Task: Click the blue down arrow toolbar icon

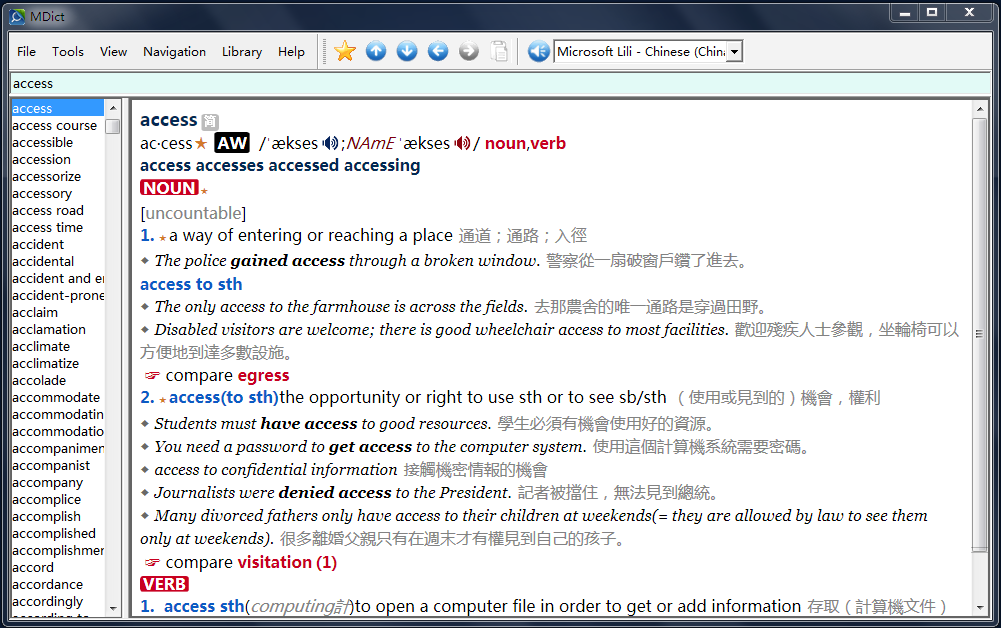Action: point(407,51)
